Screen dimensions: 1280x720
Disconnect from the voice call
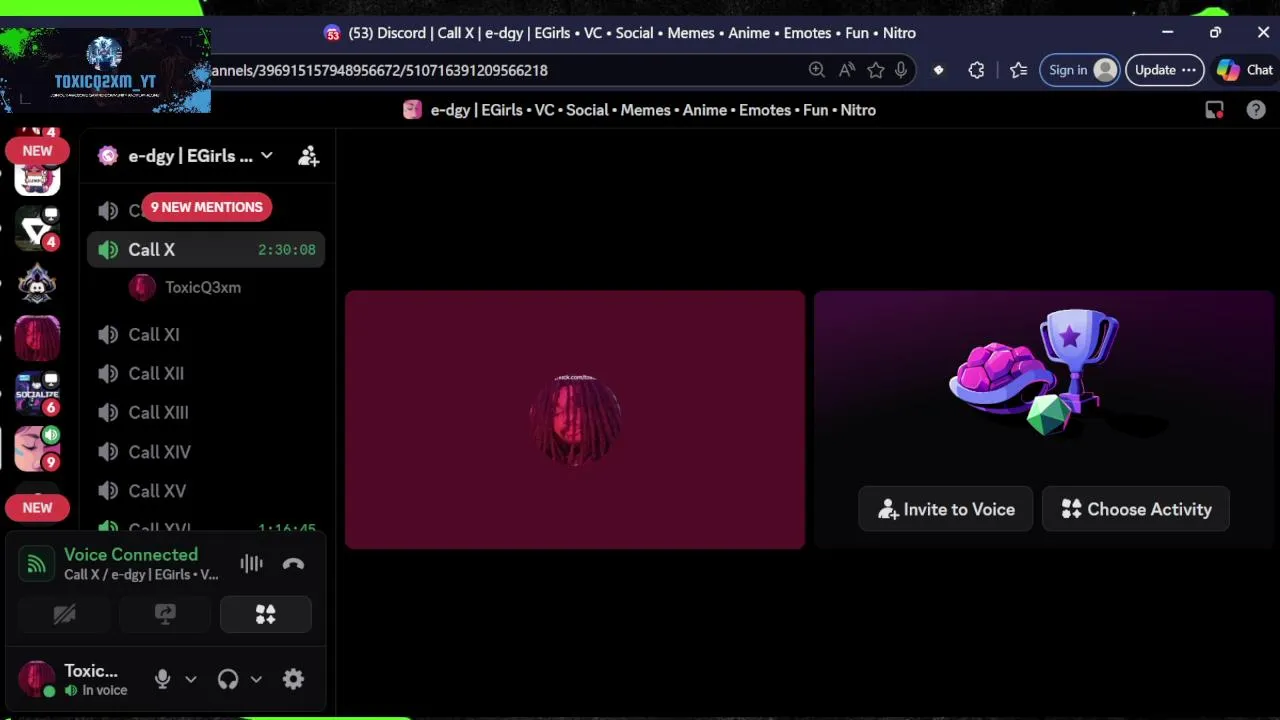coord(293,564)
